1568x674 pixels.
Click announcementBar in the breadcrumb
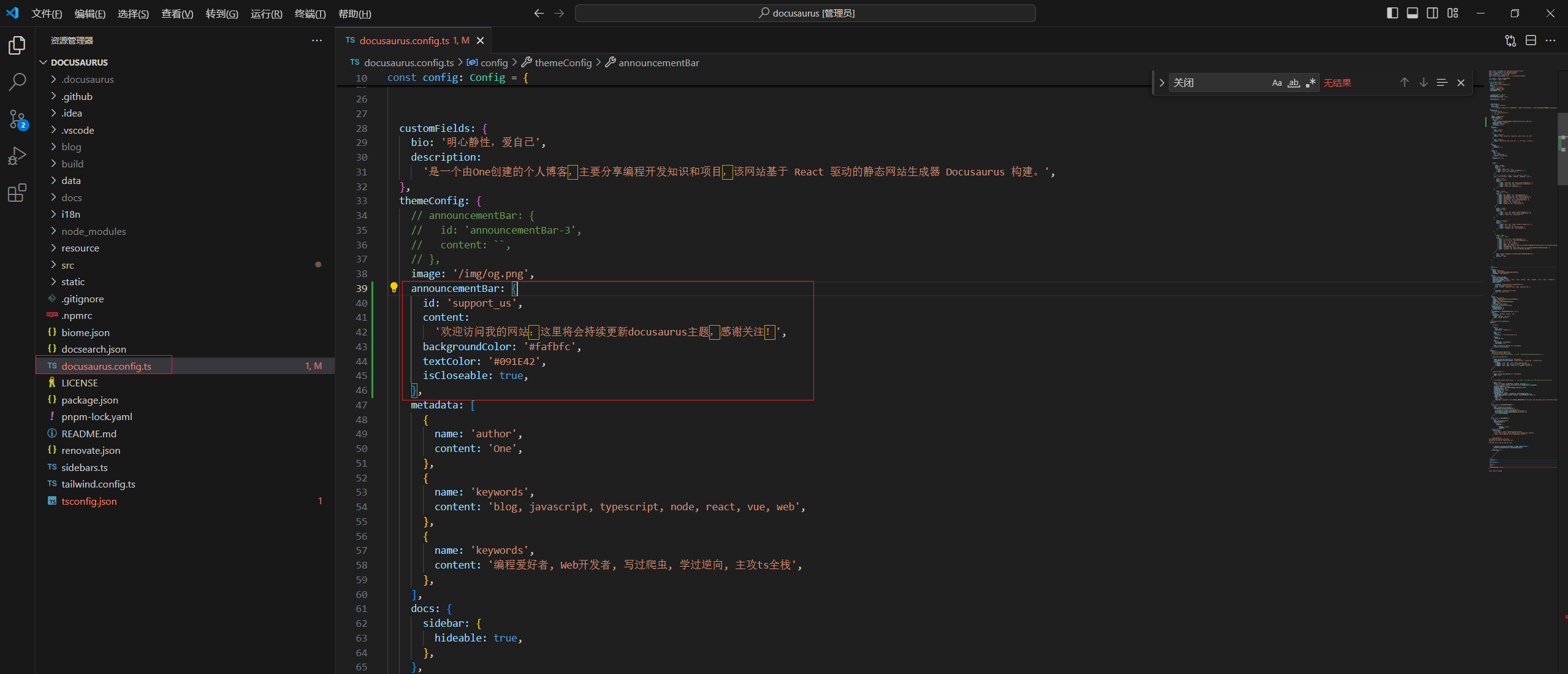(x=658, y=63)
